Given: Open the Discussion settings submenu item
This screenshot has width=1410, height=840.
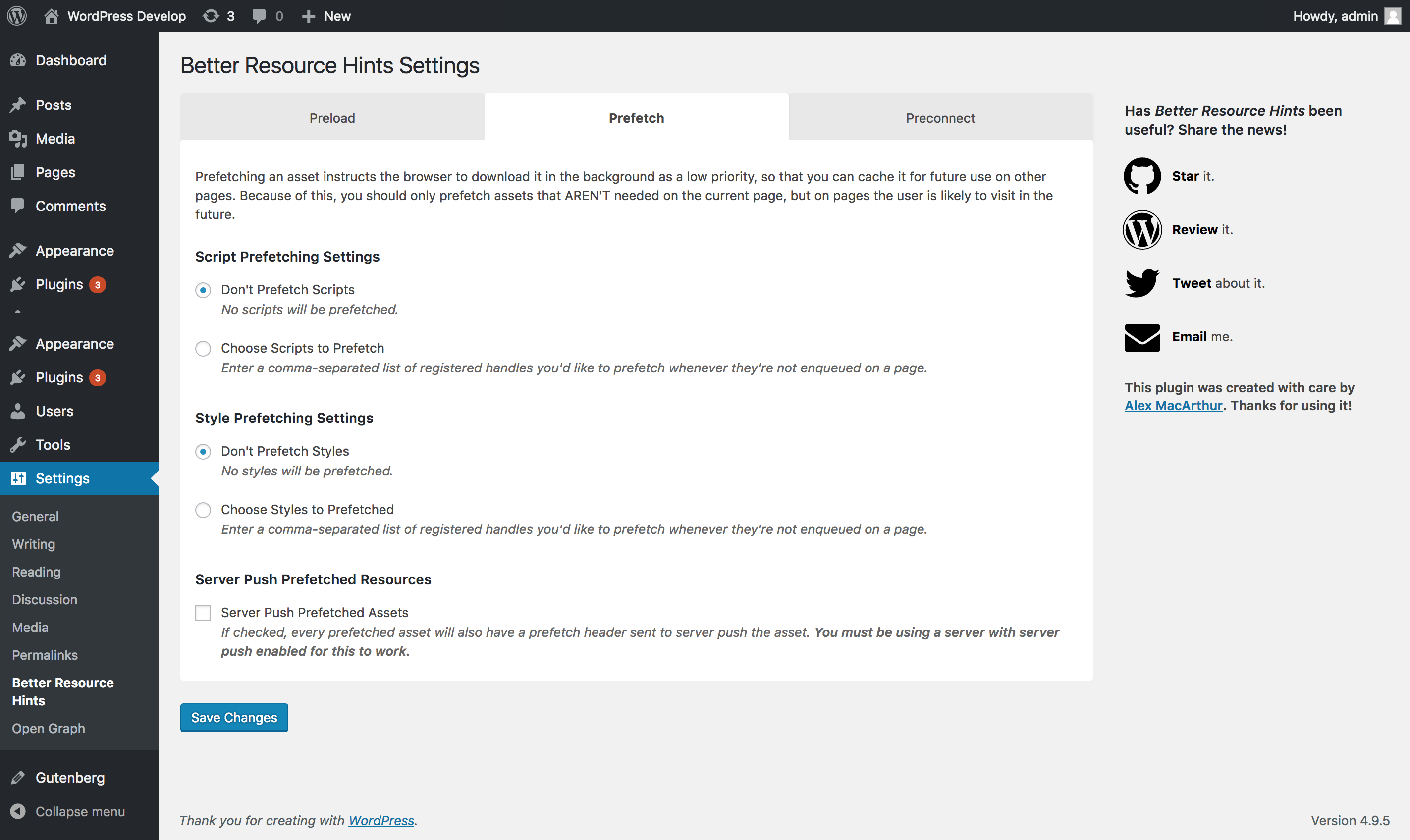Looking at the screenshot, I should [45, 599].
